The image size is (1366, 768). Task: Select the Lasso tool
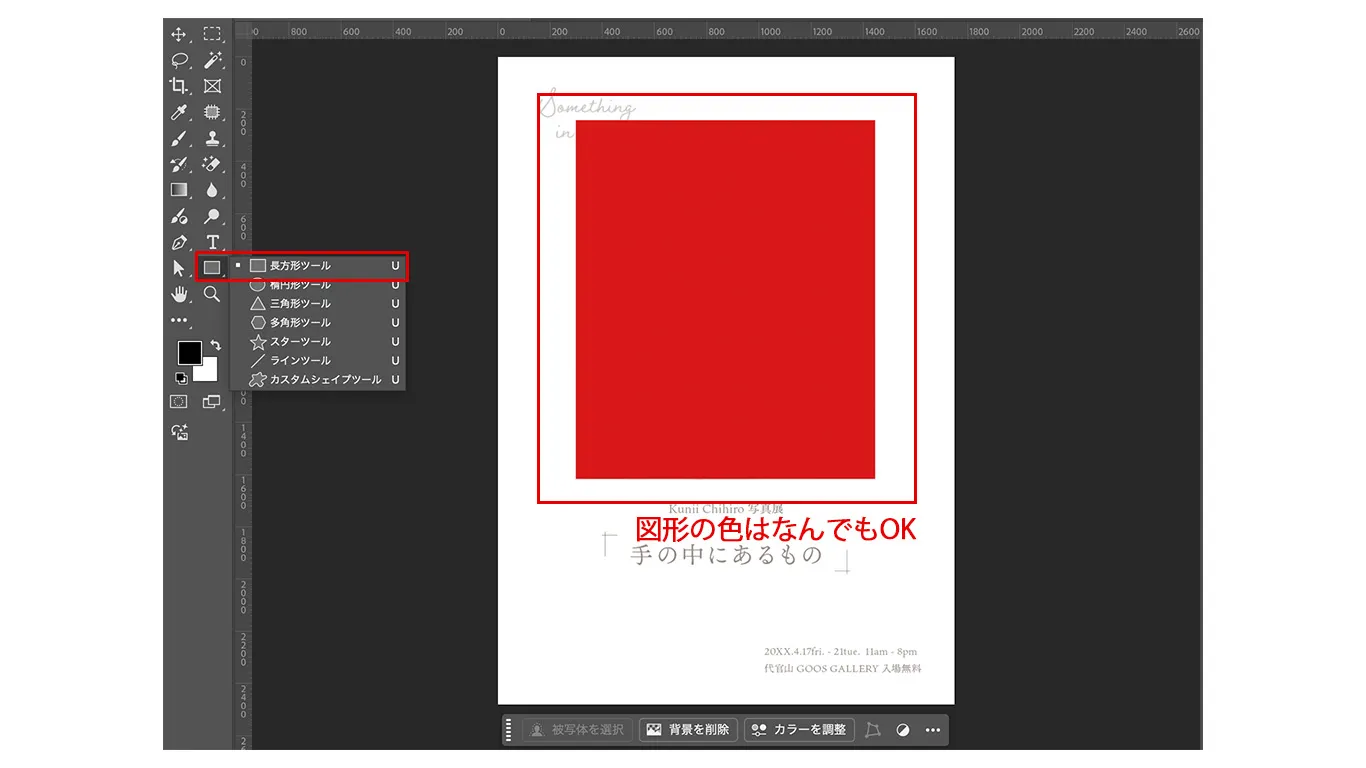point(179,60)
